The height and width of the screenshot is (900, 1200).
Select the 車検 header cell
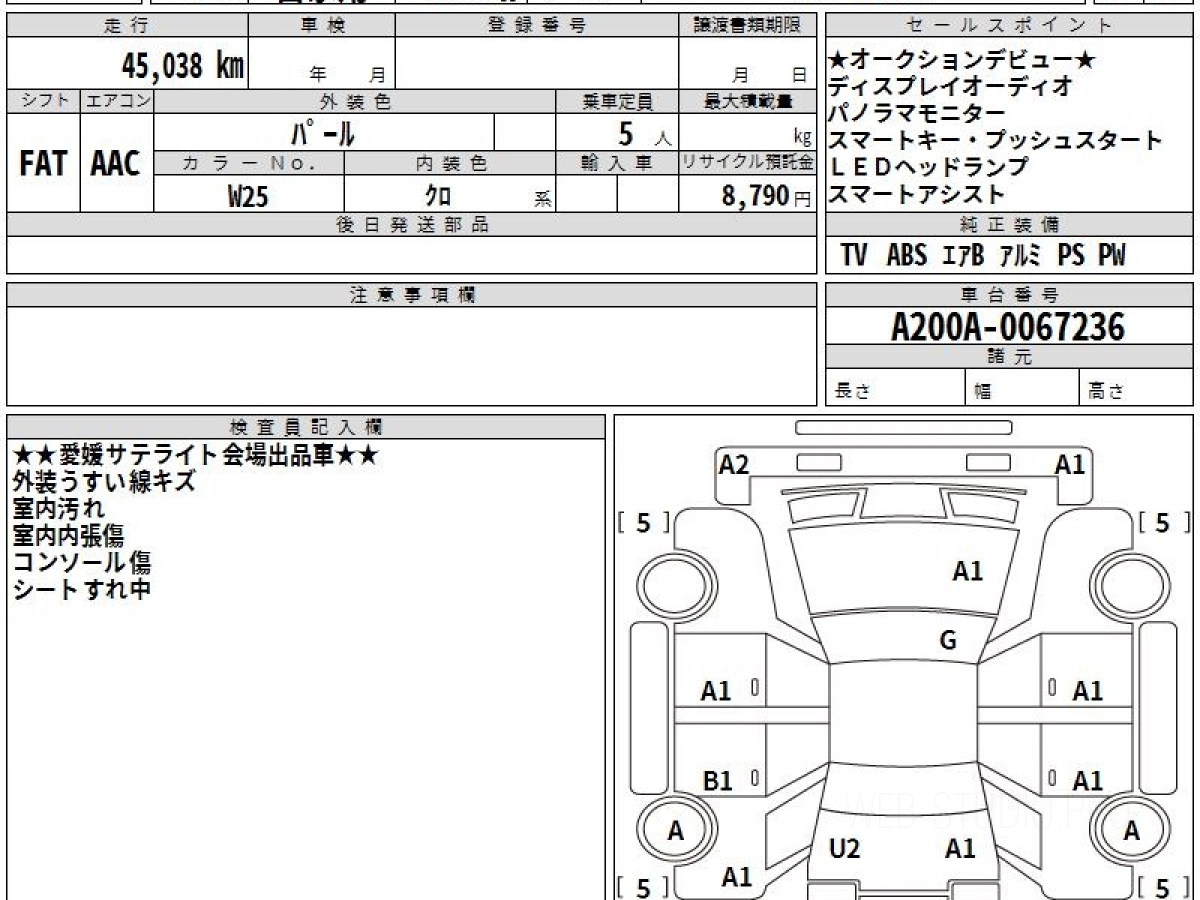click(x=322, y=26)
